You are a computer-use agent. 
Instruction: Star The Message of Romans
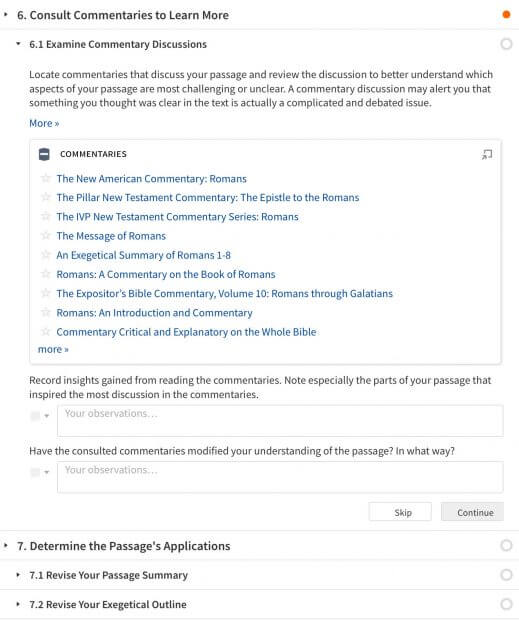point(46,236)
